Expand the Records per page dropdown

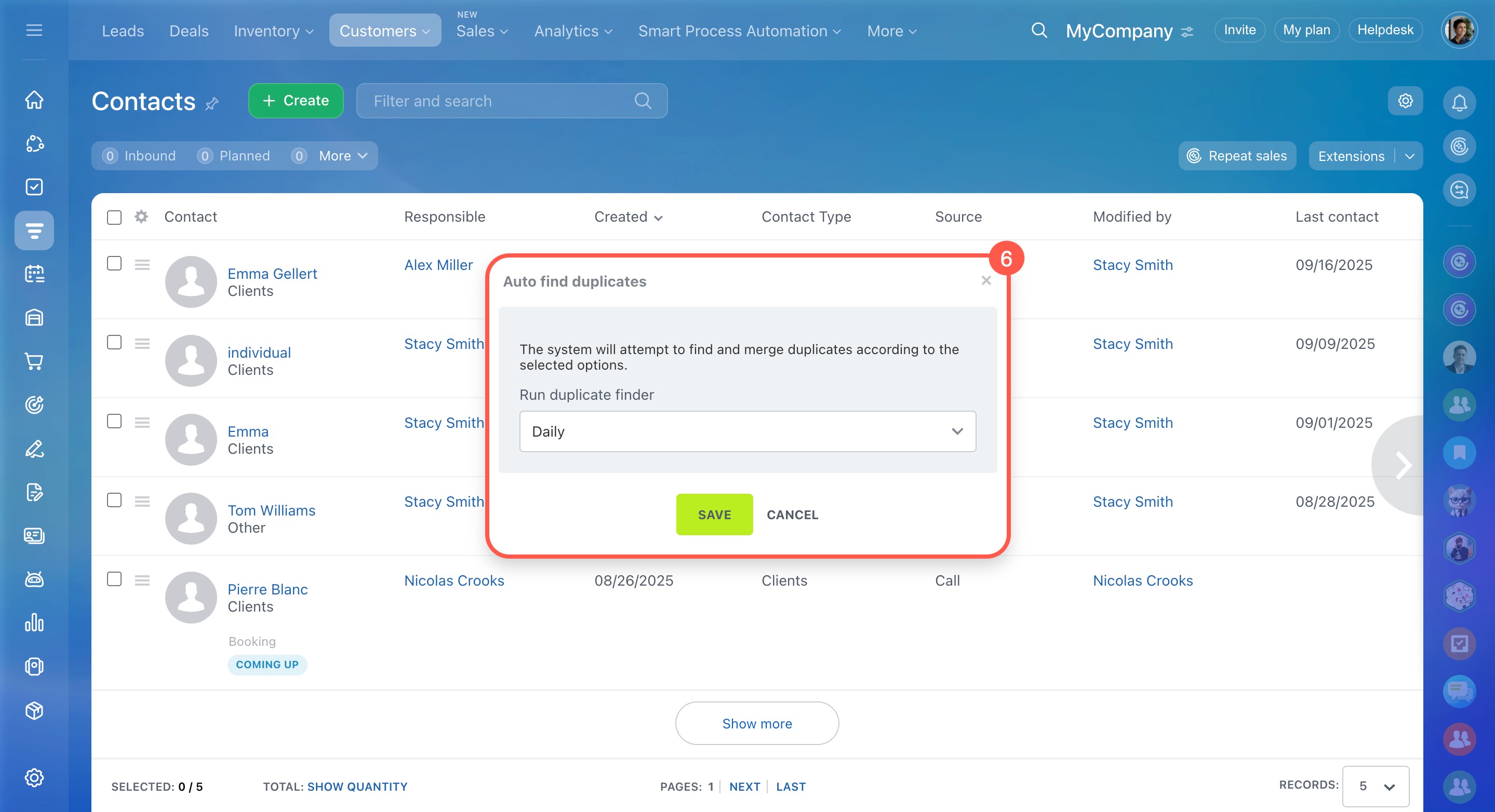1376,786
